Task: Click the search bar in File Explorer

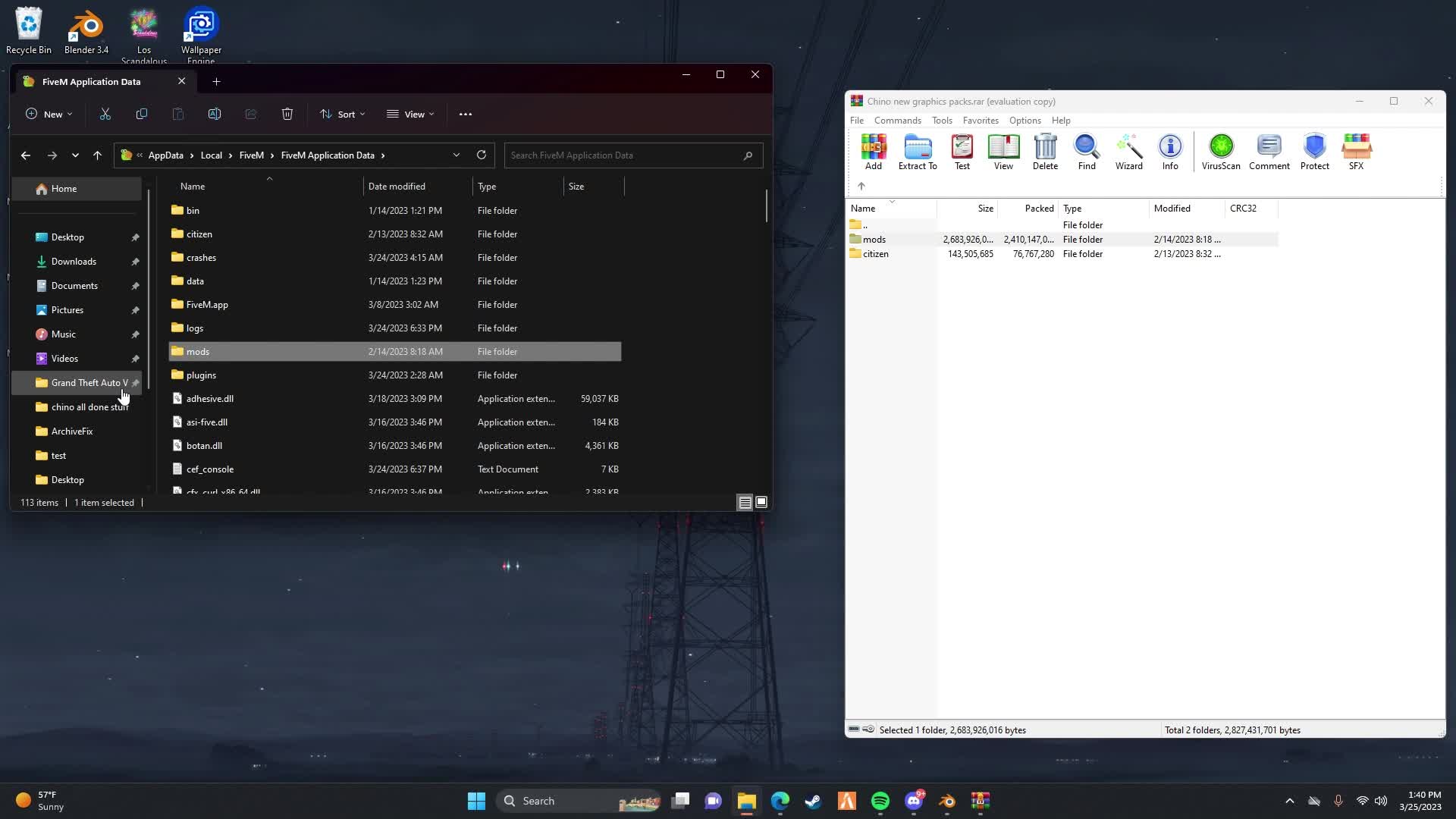Action: tap(631, 155)
